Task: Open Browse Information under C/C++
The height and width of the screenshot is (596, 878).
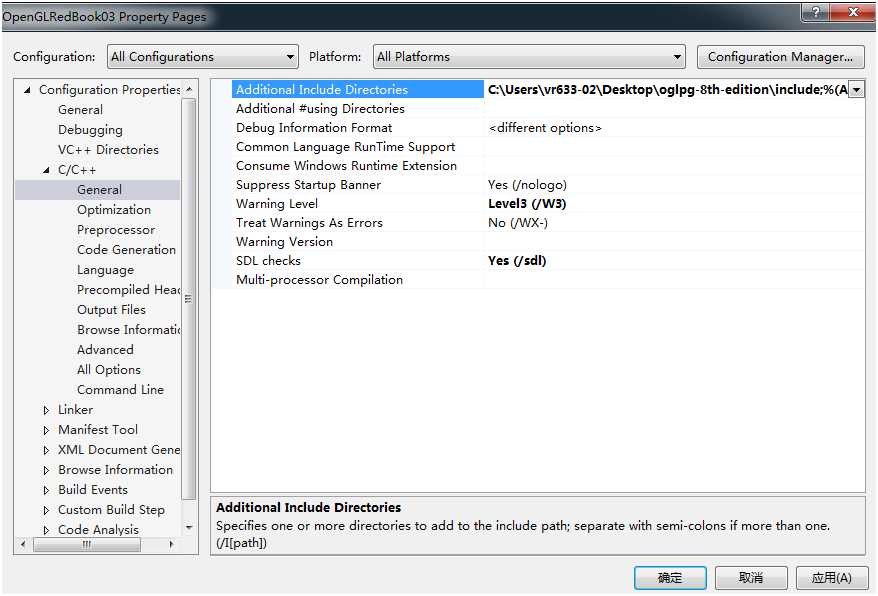Action: [x=128, y=330]
